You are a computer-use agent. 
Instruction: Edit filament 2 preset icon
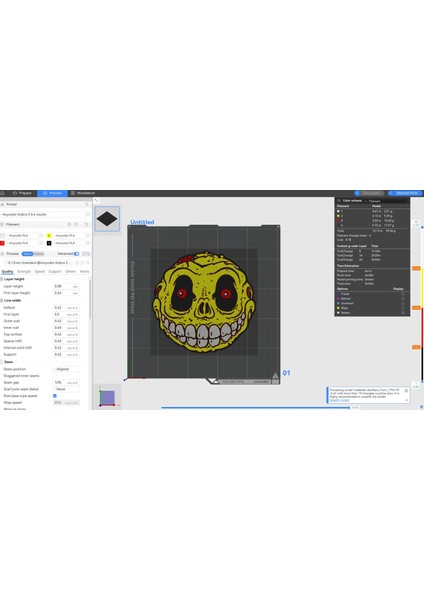pyautogui.click(x=88, y=235)
